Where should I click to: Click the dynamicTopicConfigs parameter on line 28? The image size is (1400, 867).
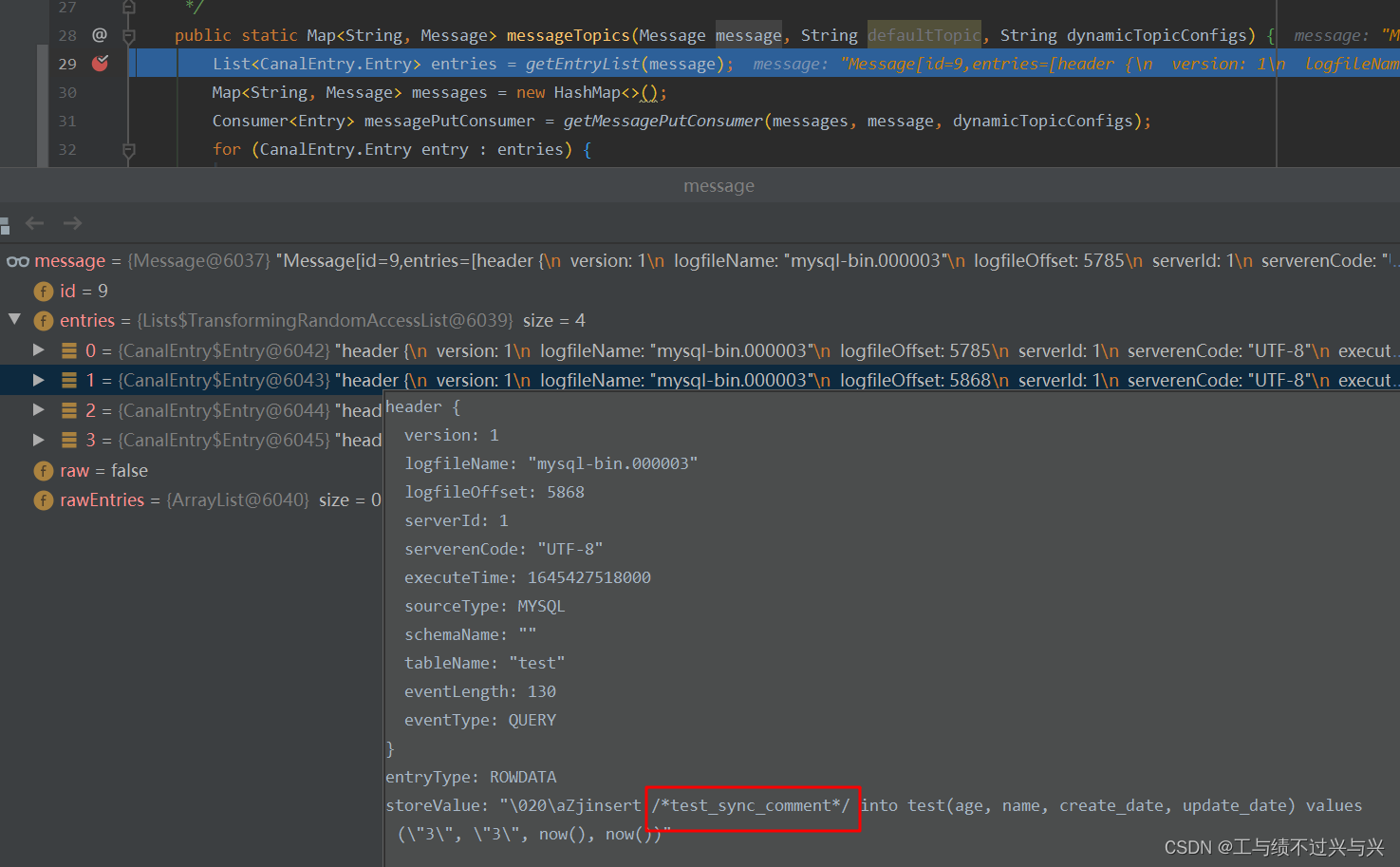(x=1157, y=35)
